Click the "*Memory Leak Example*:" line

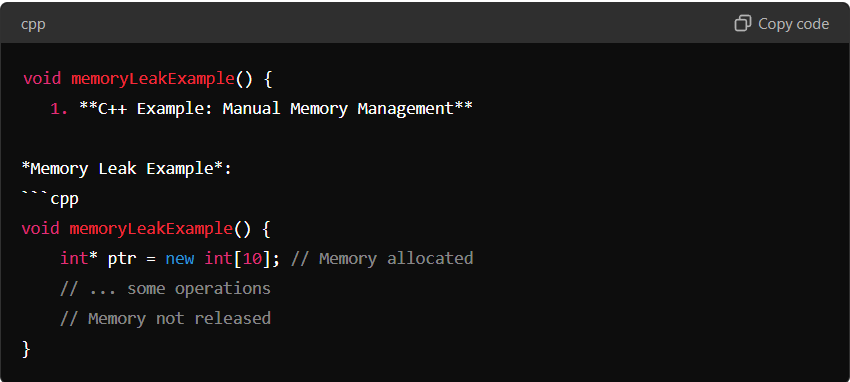[x=127, y=169]
